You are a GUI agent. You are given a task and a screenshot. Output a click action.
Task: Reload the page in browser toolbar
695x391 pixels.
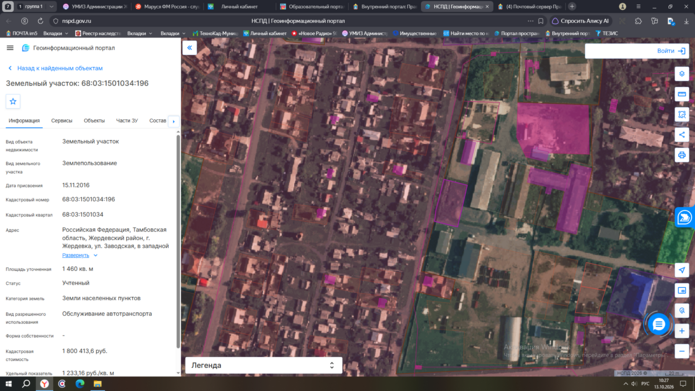pyautogui.click(x=40, y=21)
